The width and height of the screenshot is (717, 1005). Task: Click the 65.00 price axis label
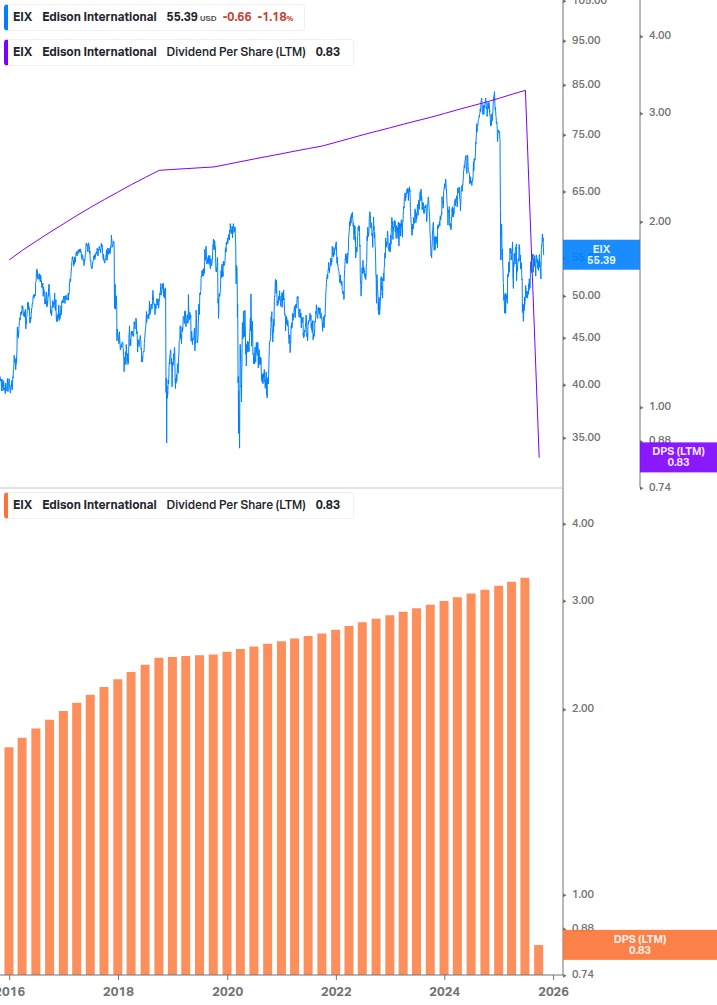(x=586, y=192)
